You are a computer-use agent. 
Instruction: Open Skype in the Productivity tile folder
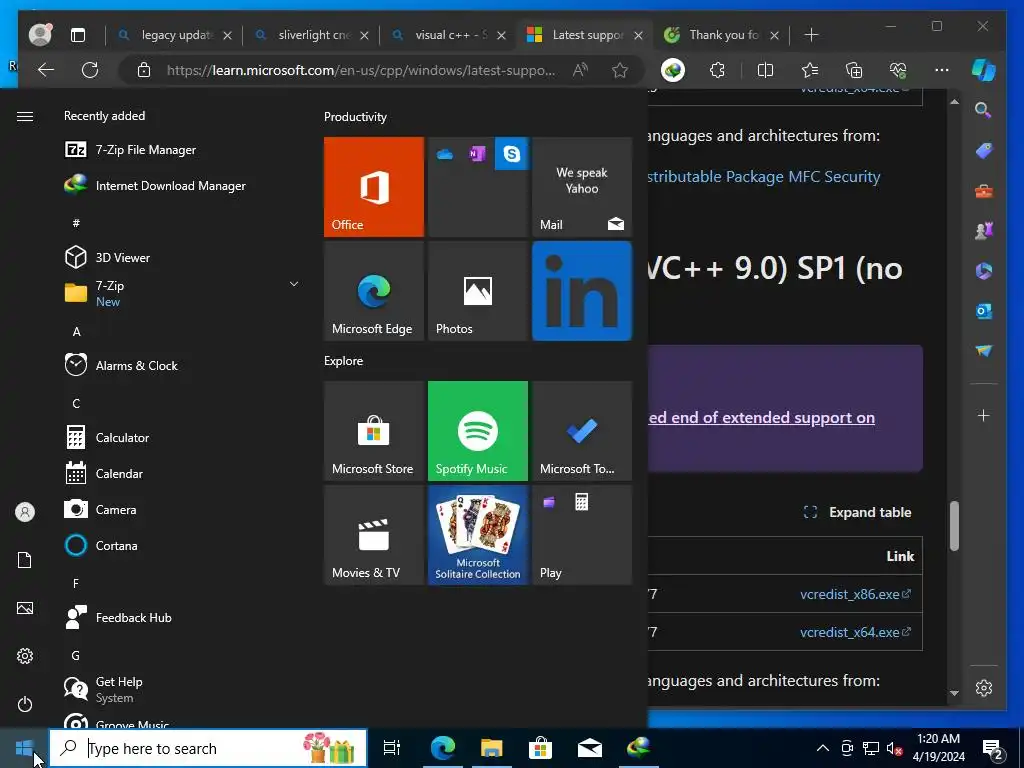click(x=511, y=153)
